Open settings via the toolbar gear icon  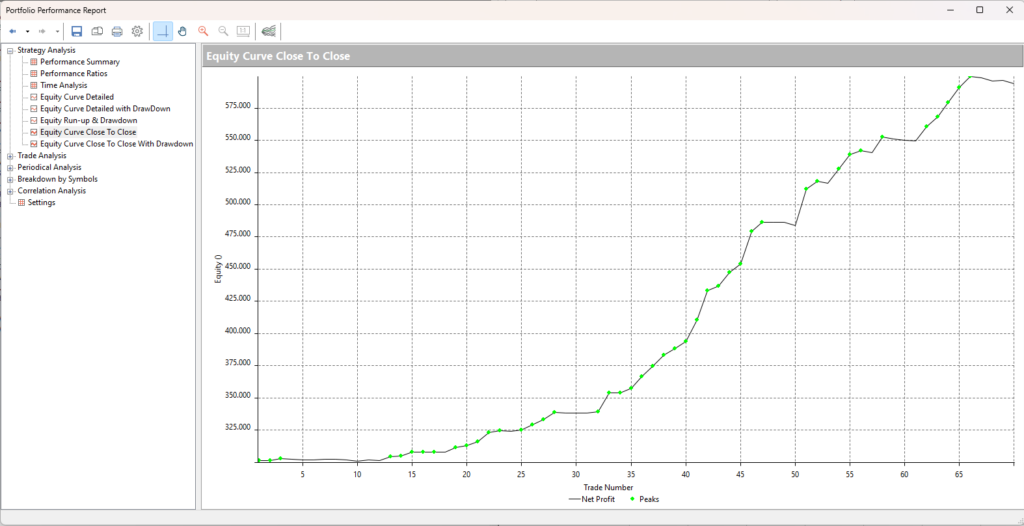[x=137, y=31]
